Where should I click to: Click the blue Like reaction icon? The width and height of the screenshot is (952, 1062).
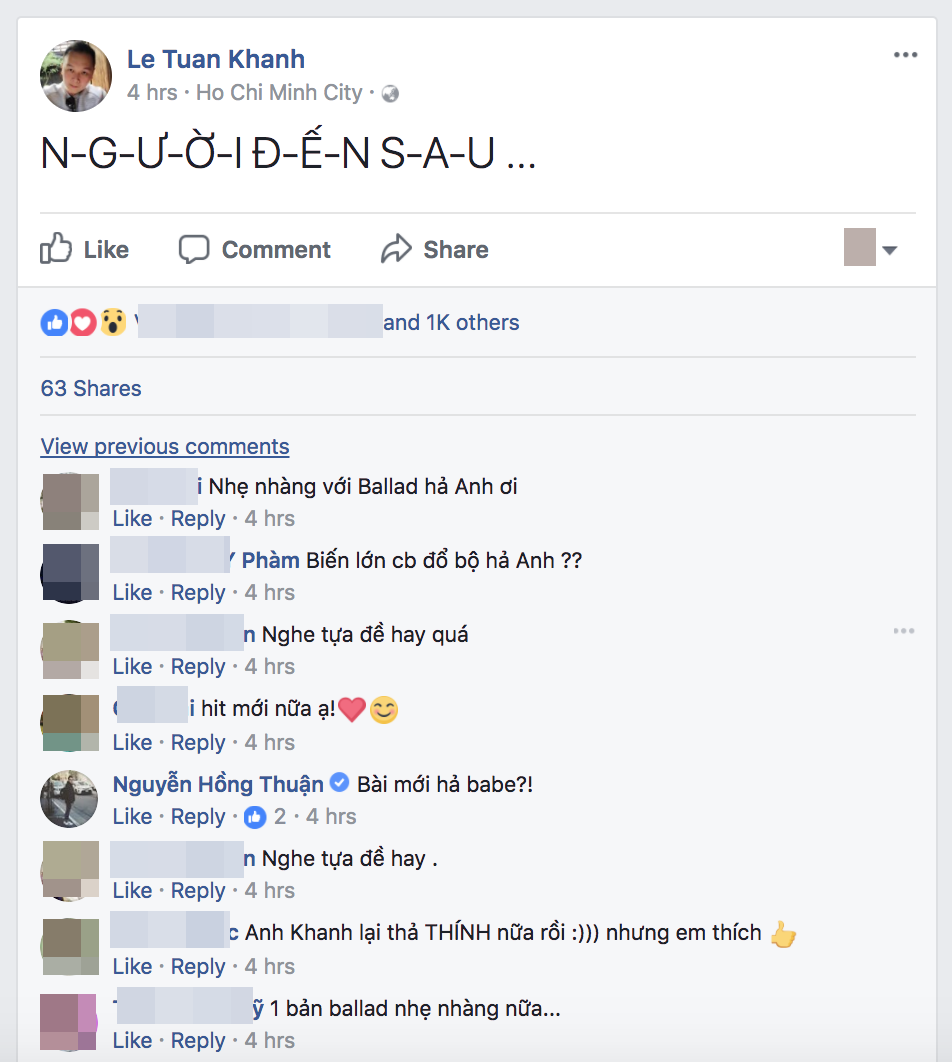click(x=54, y=322)
